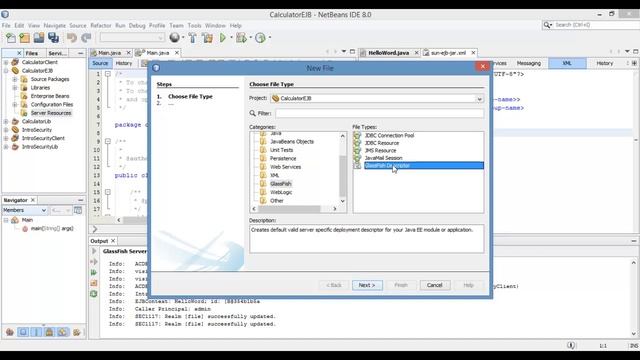Switch to the sun-ejb-jar.xml editor tab
Image resolution: width=640 pixels, height=360 pixels.
[x=448, y=53]
